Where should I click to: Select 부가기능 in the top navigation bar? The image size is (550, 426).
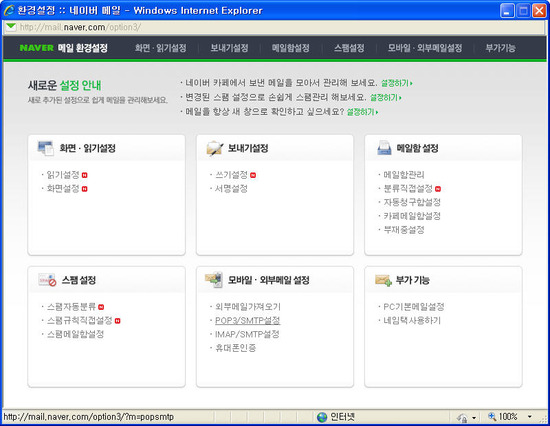501,48
